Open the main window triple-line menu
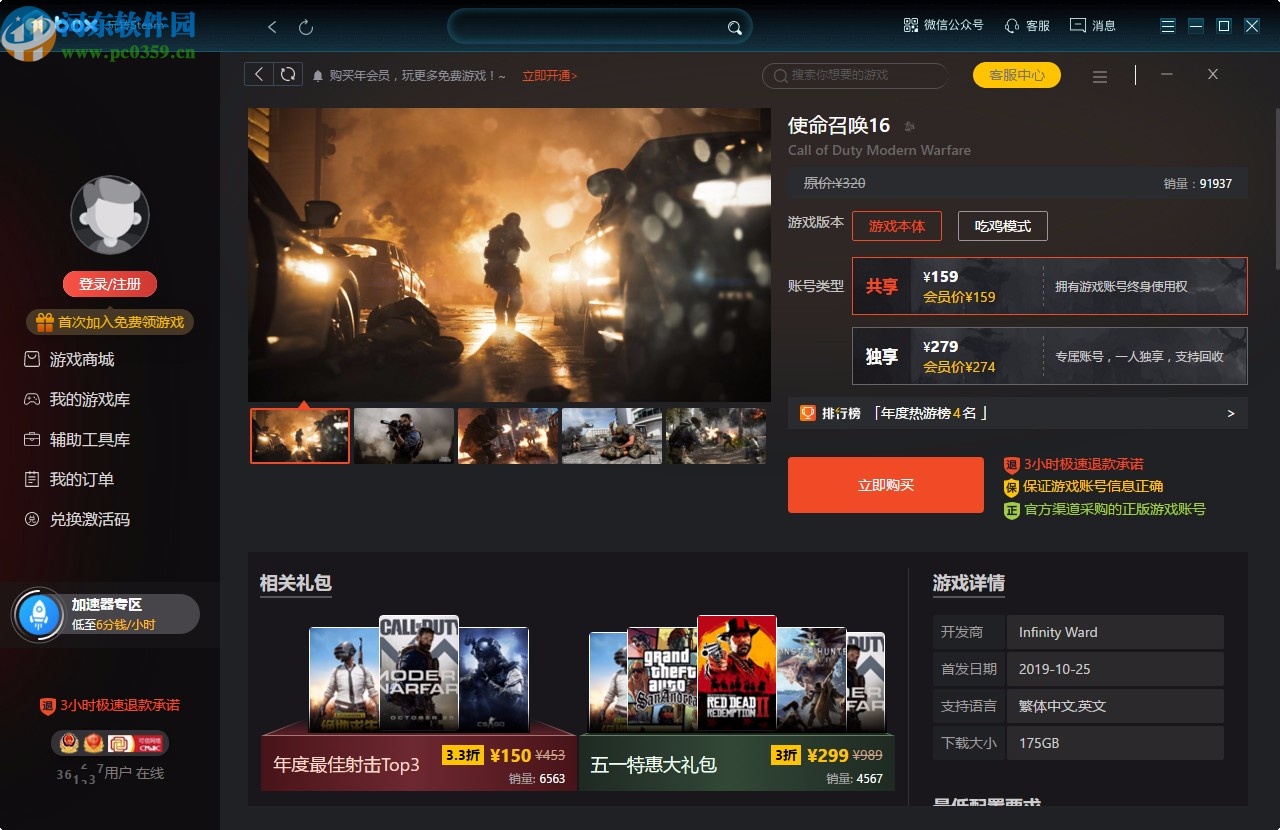 coord(1167,24)
